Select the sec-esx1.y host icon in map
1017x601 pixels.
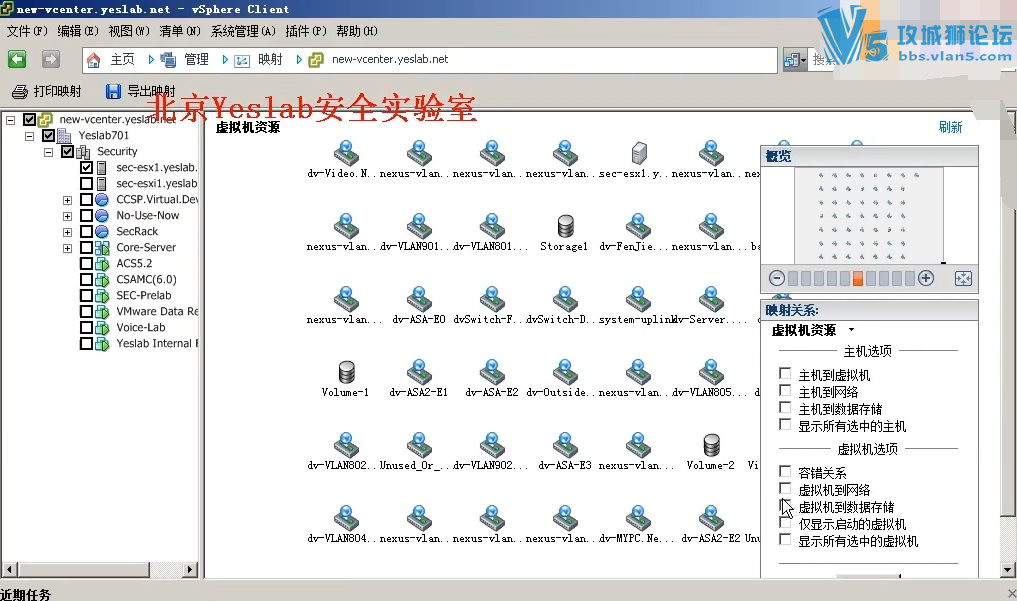pos(639,153)
